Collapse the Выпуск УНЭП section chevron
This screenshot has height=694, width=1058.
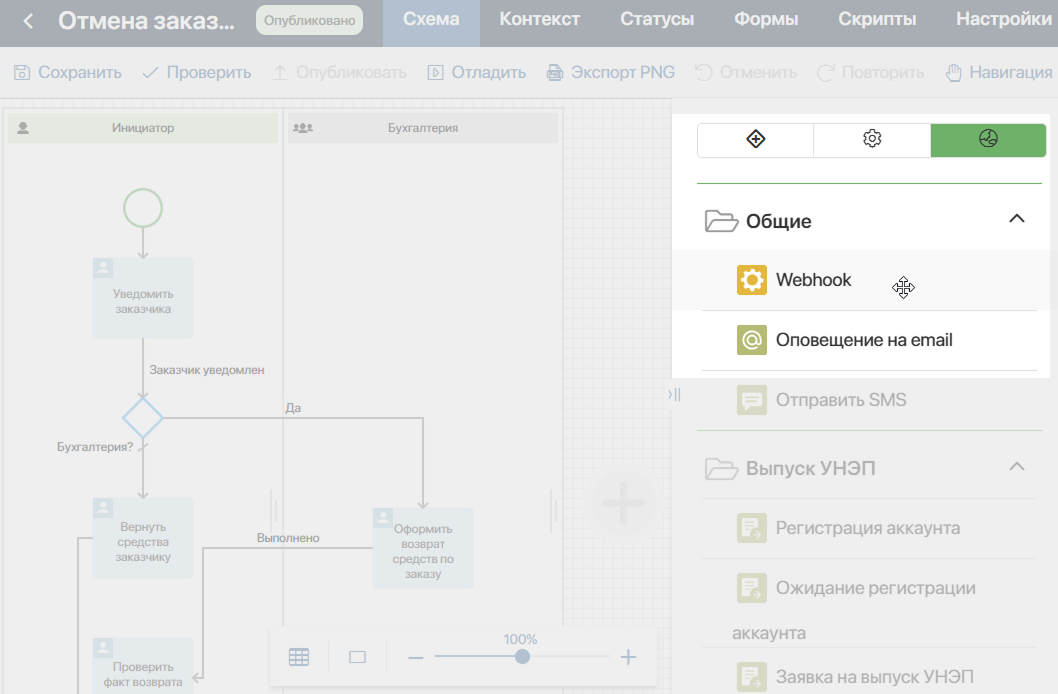1017,467
